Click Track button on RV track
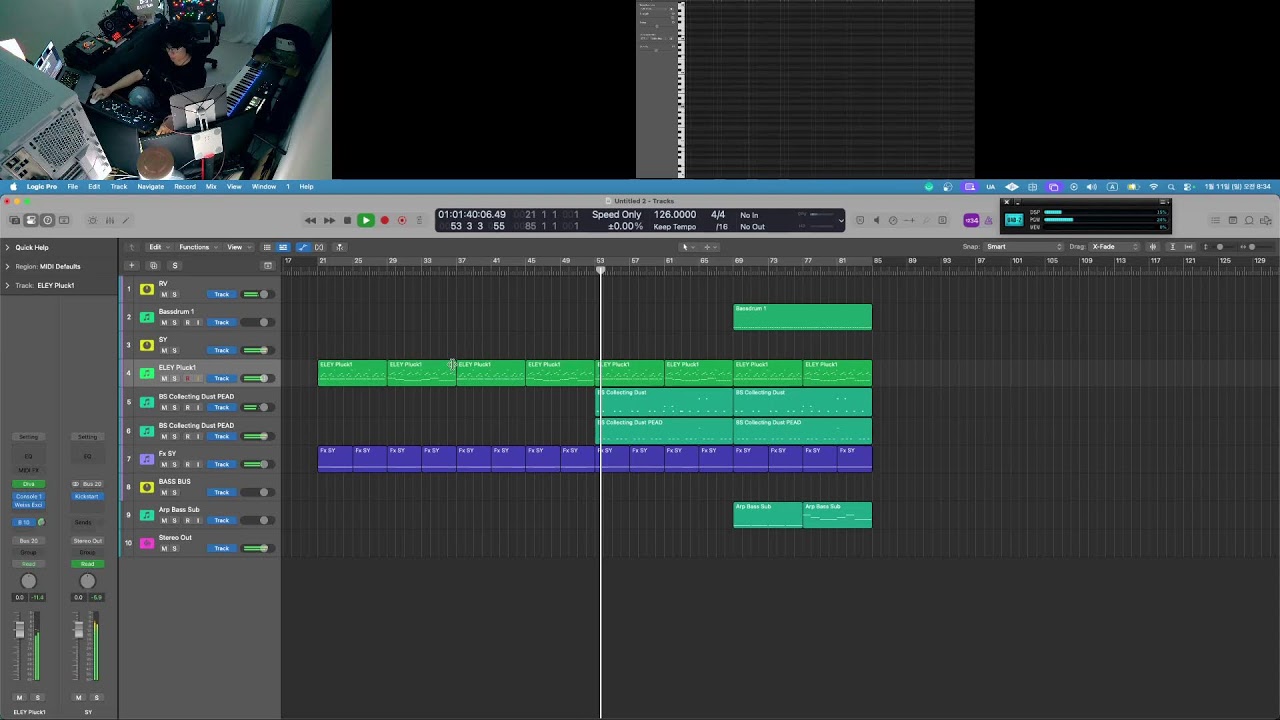The width and height of the screenshot is (1280, 720). (x=222, y=294)
